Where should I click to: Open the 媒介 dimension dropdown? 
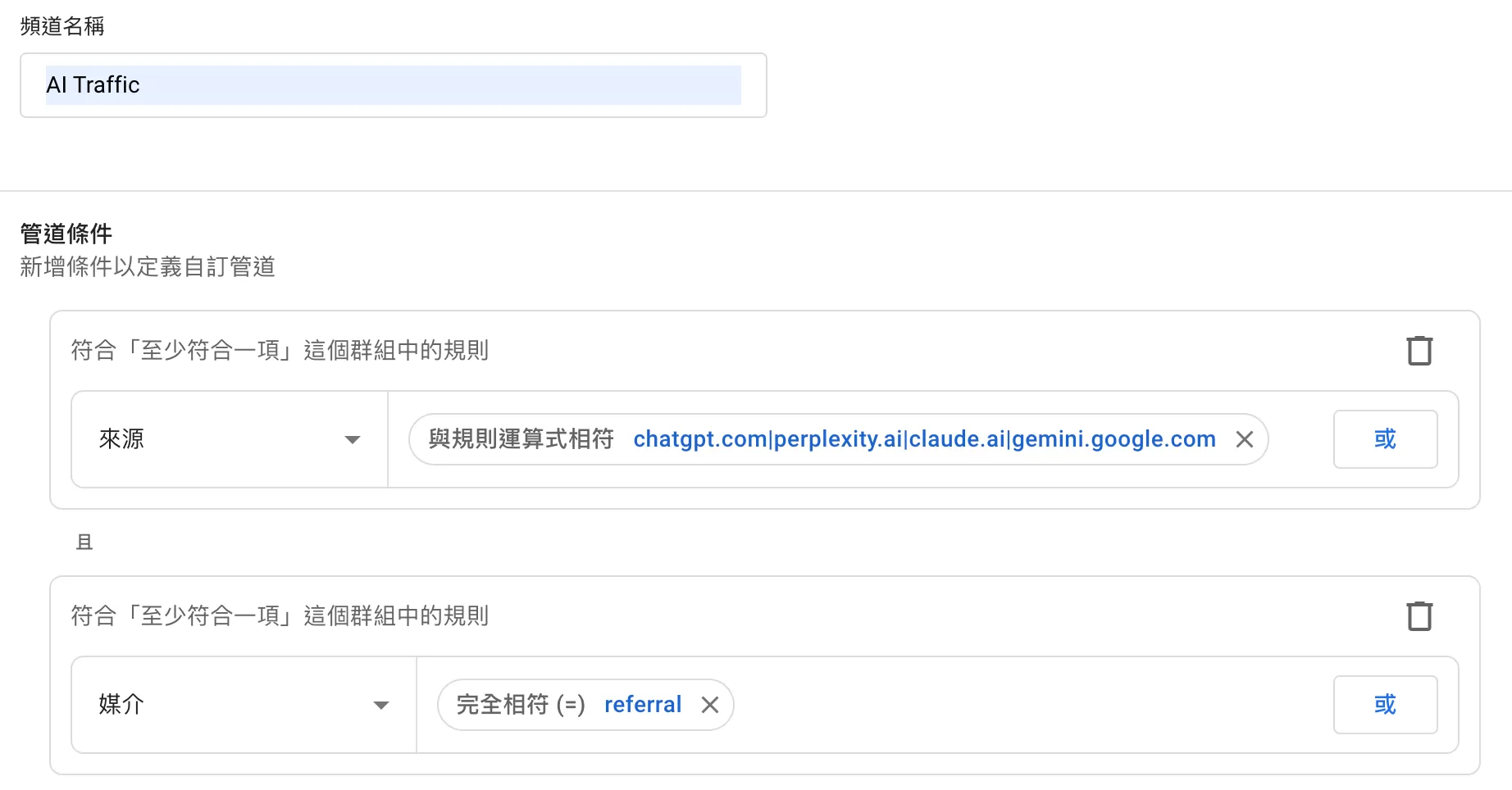click(244, 705)
